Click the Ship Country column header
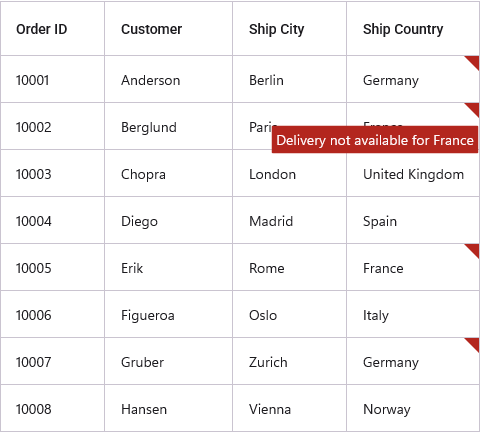The image size is (480, 432). pos(413,29)
